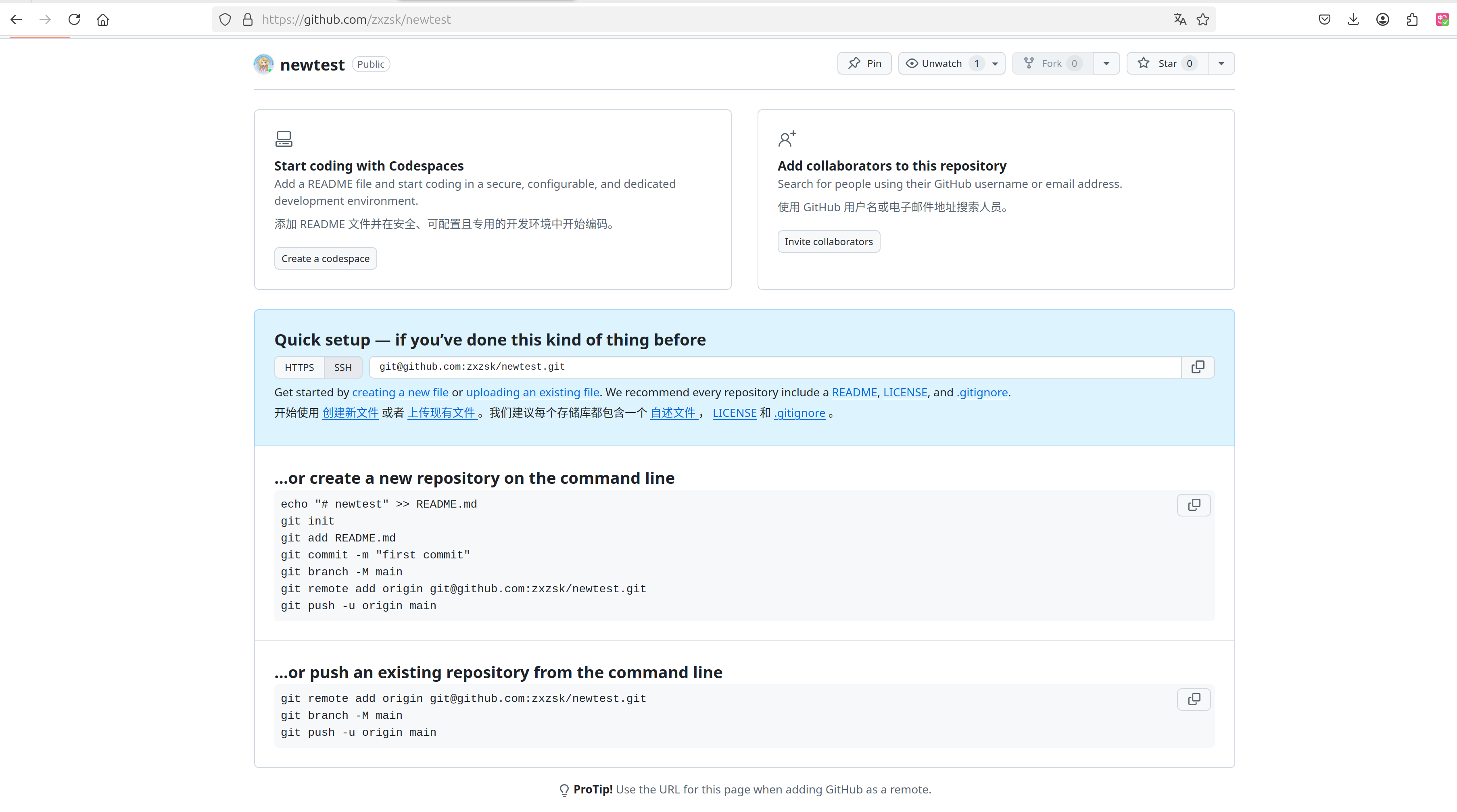
Task: Click the browser forward arrow
Action: pos(45,20)
